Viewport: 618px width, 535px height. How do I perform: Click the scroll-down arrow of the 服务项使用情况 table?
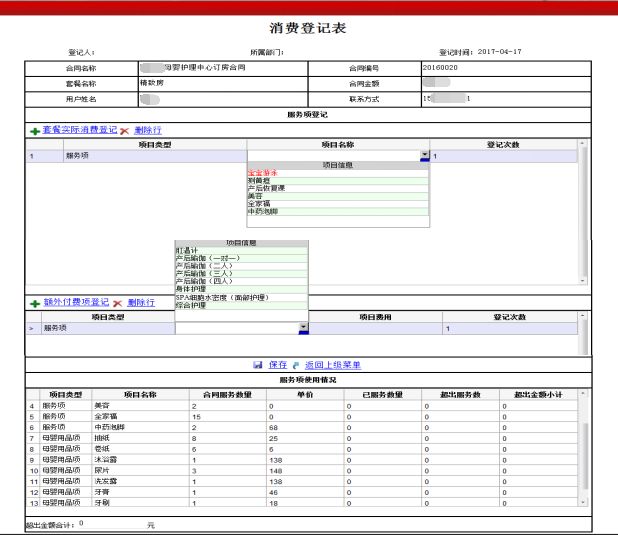coord(583,503)
